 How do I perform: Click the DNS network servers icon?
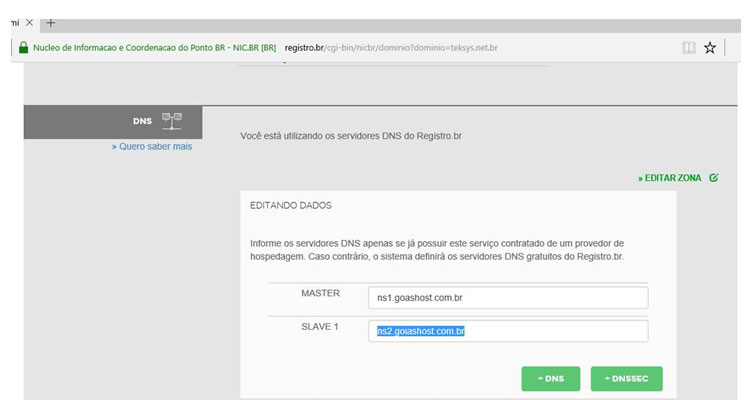click(x=171, y=121)
